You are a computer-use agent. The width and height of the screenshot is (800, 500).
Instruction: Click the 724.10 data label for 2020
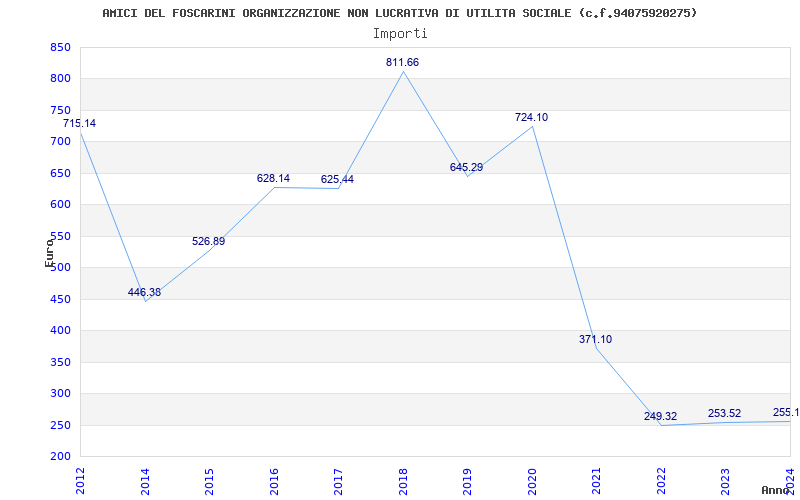pyautogui.click(x=531, y=117)
